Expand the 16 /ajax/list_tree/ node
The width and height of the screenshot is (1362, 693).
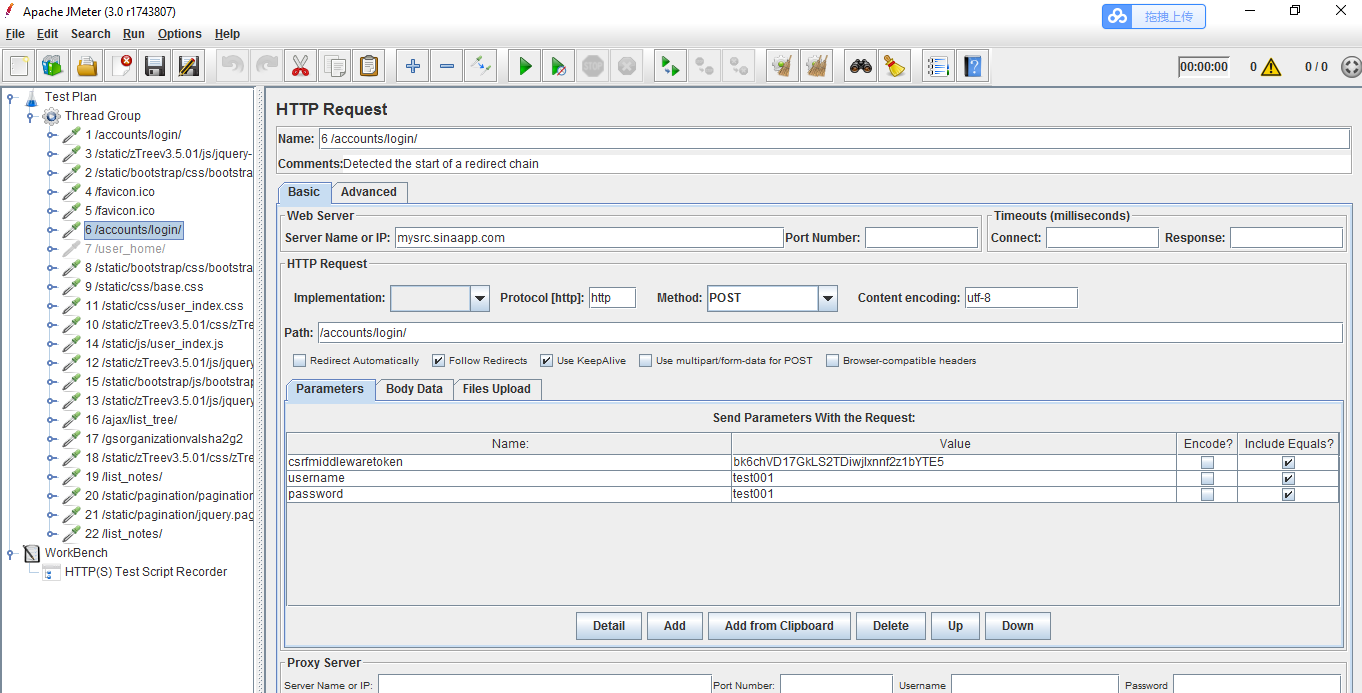click(51, 420)
